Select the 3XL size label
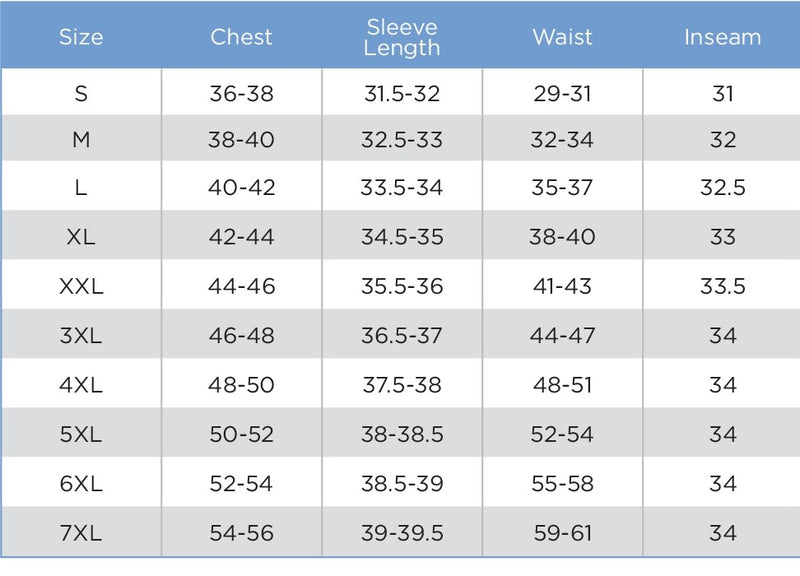The image size is (800, 576). coord(81,336)
